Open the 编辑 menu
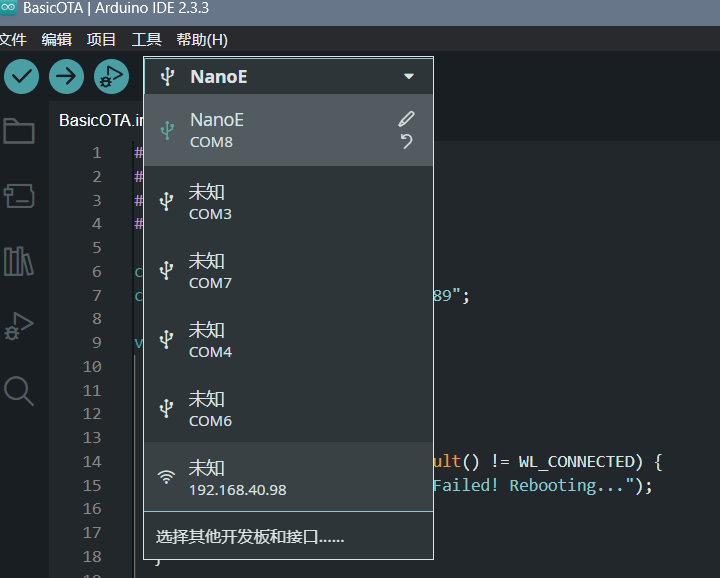The width and height of the screenshot is (720, 578). pyautogui.click(x=56, y=39)
